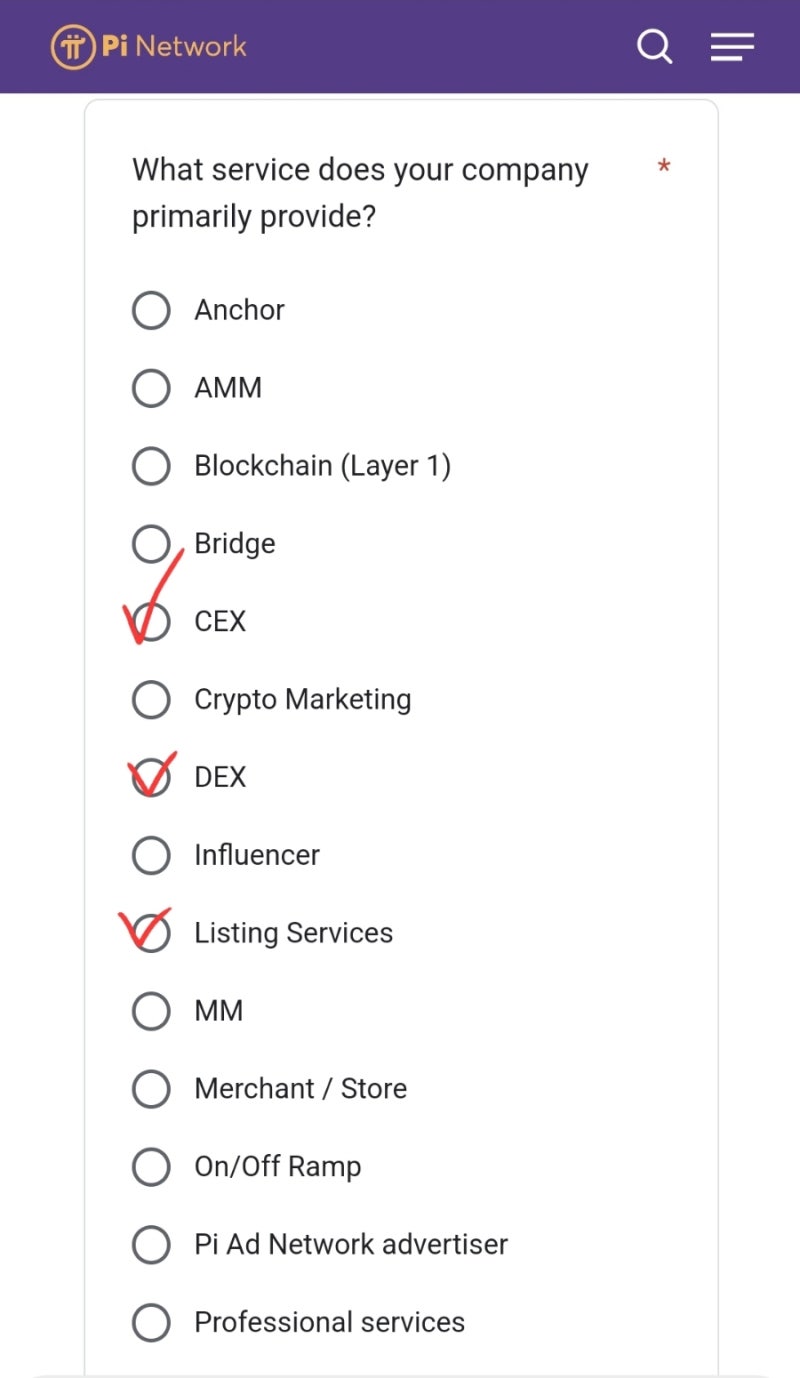This screenshot has height=1378, width=800.
Task: Click the Pi Network logo icon
Action: (x=73, y=46)
